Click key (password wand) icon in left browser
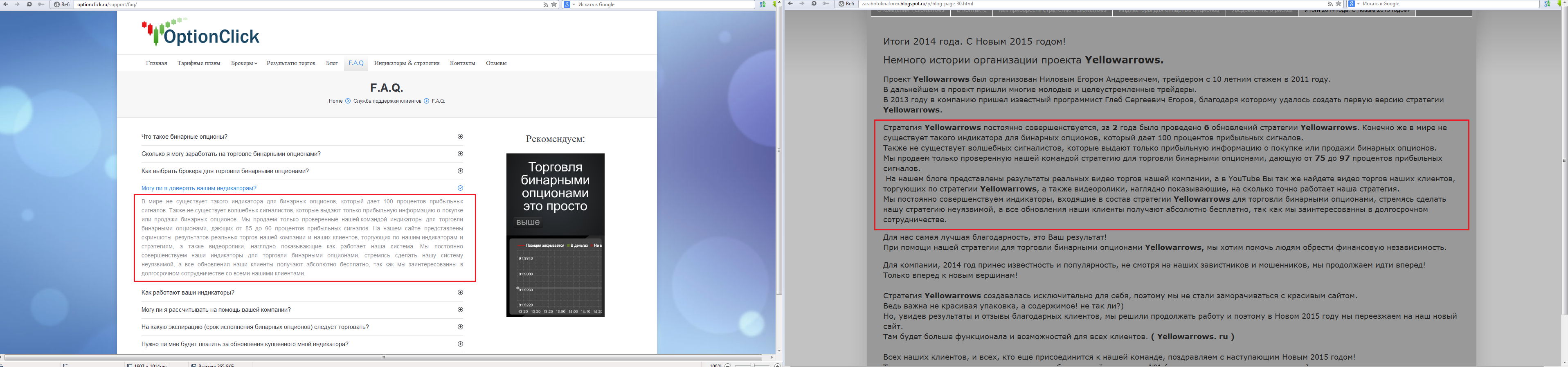Viewport: 1568px width, 367px height. click(41, 4)
